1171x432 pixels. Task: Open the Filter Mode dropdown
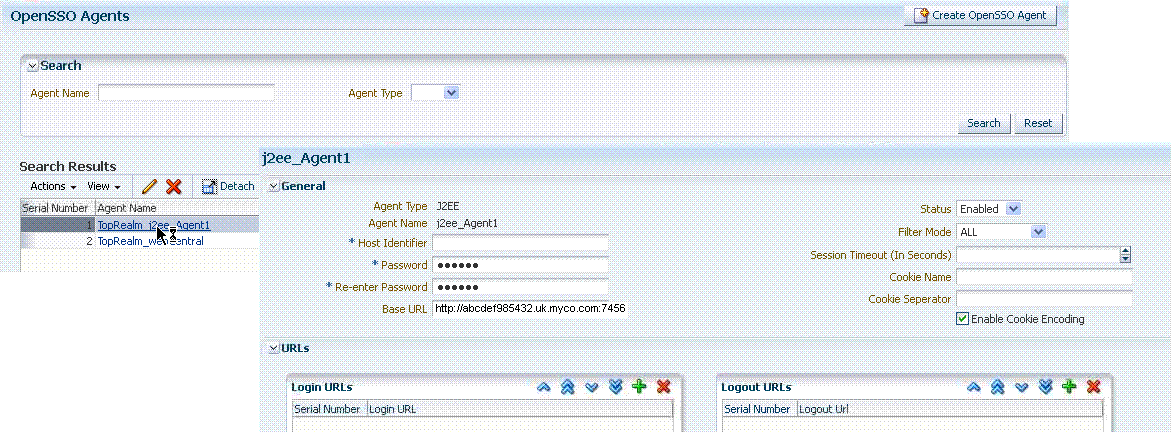click(x=1001, y=232)
